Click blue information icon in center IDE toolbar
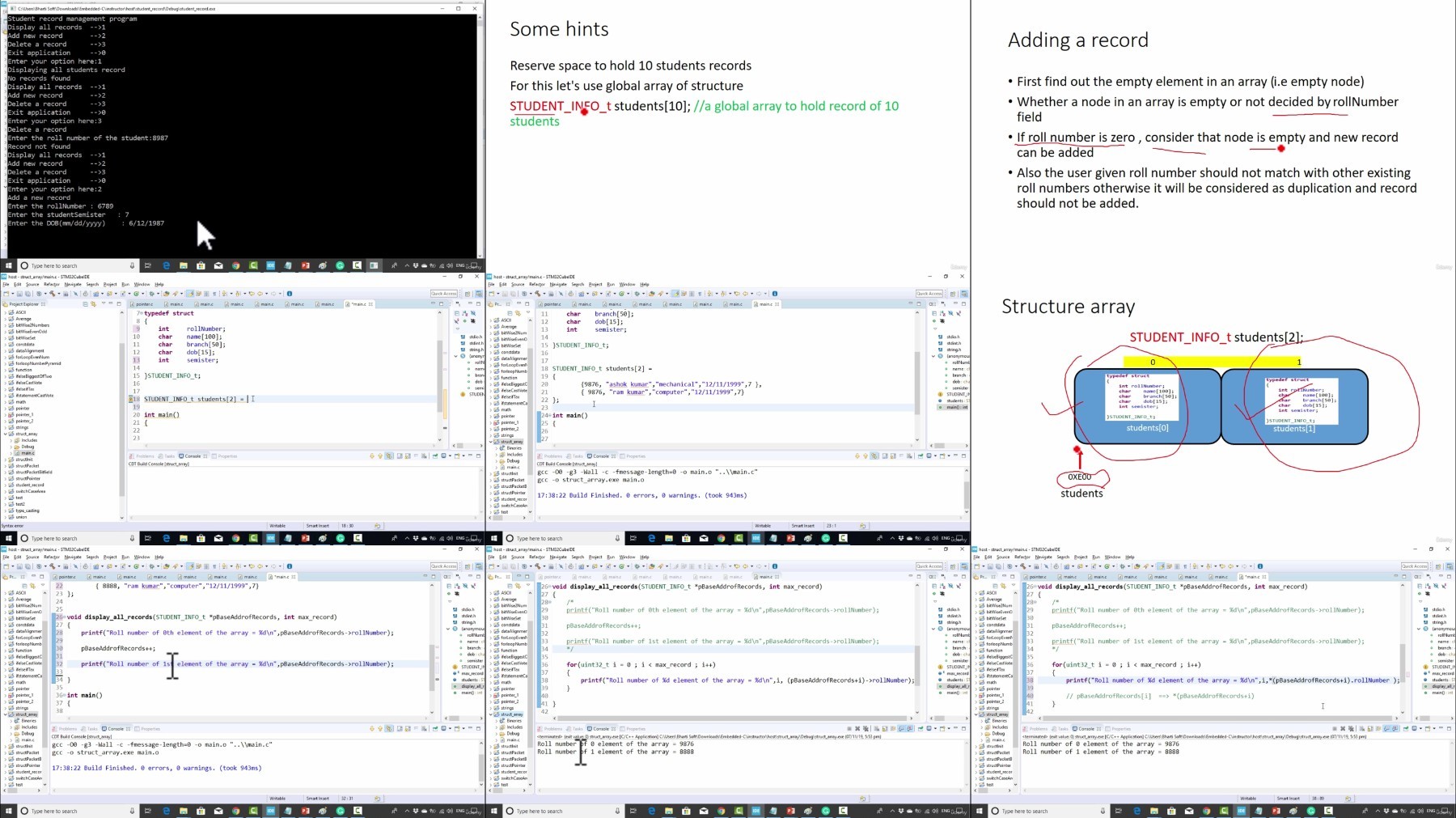This screenshot has height=818, width=1456. click(x=774, y=294)
